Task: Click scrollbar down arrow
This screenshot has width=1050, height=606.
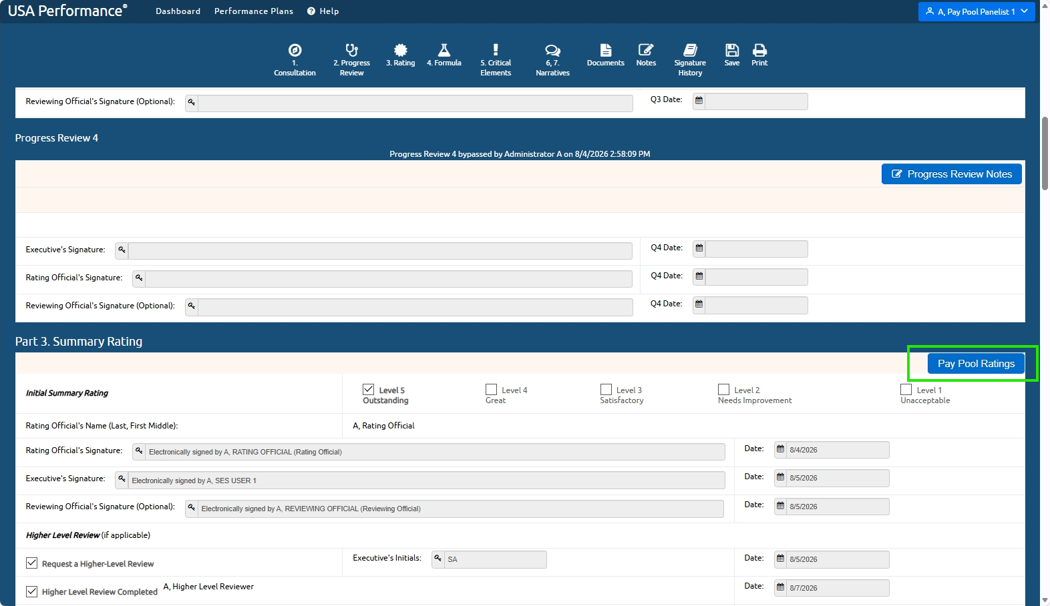Action: (1045, 601)
